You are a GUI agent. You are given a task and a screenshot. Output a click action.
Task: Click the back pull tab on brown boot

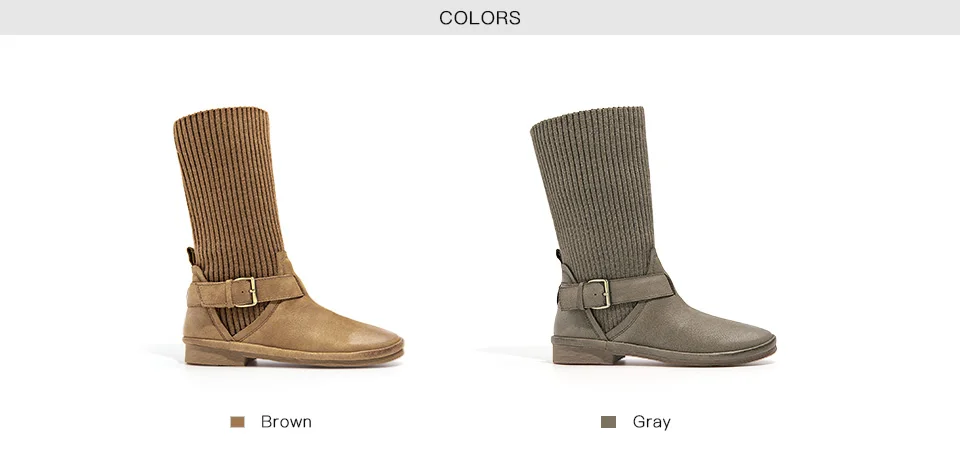191,255
